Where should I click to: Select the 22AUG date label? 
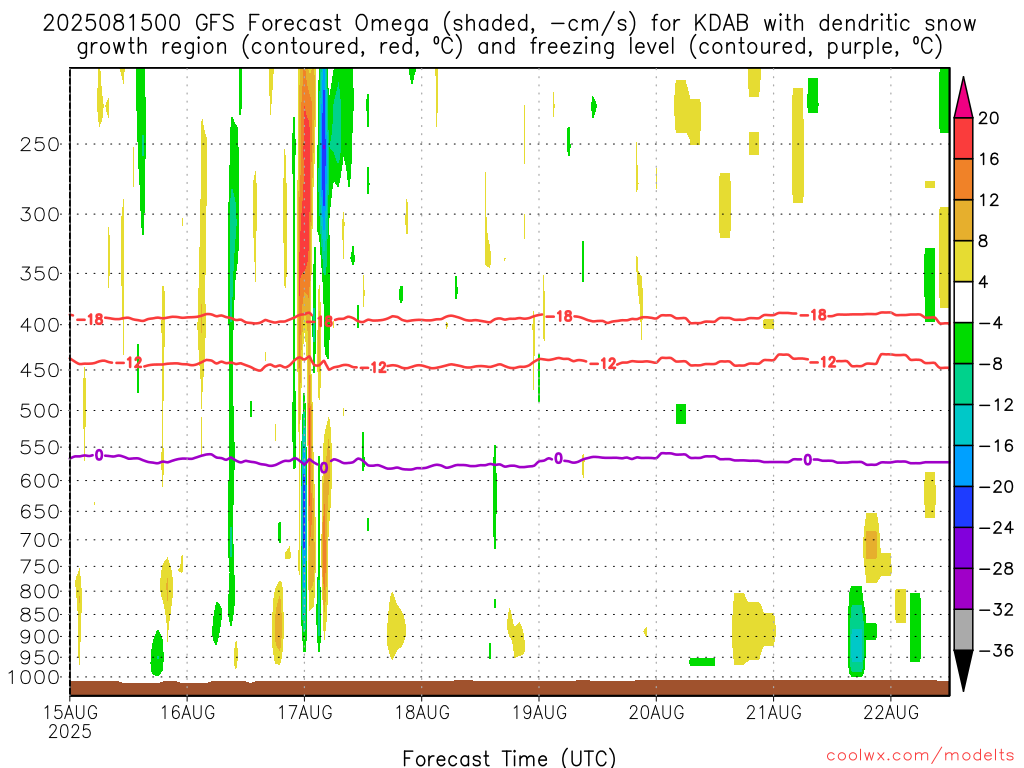pyautogui.click(x=891, y=712)
